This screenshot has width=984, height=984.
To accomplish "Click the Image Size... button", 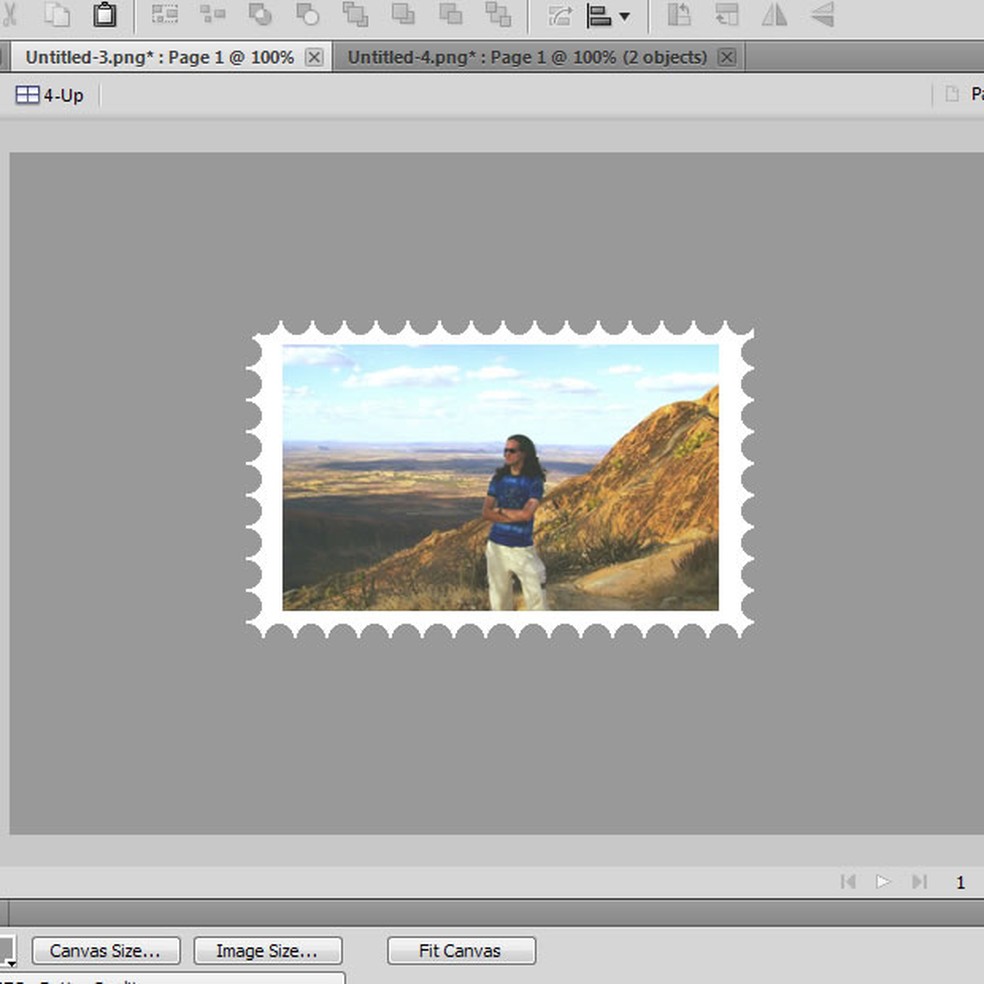I will [x=267, y=950].
